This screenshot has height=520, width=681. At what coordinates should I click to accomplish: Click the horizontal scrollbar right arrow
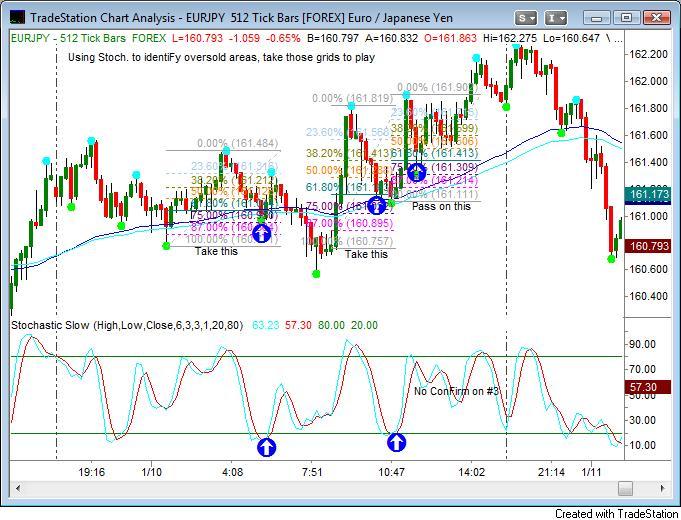(x=662, y=488)
